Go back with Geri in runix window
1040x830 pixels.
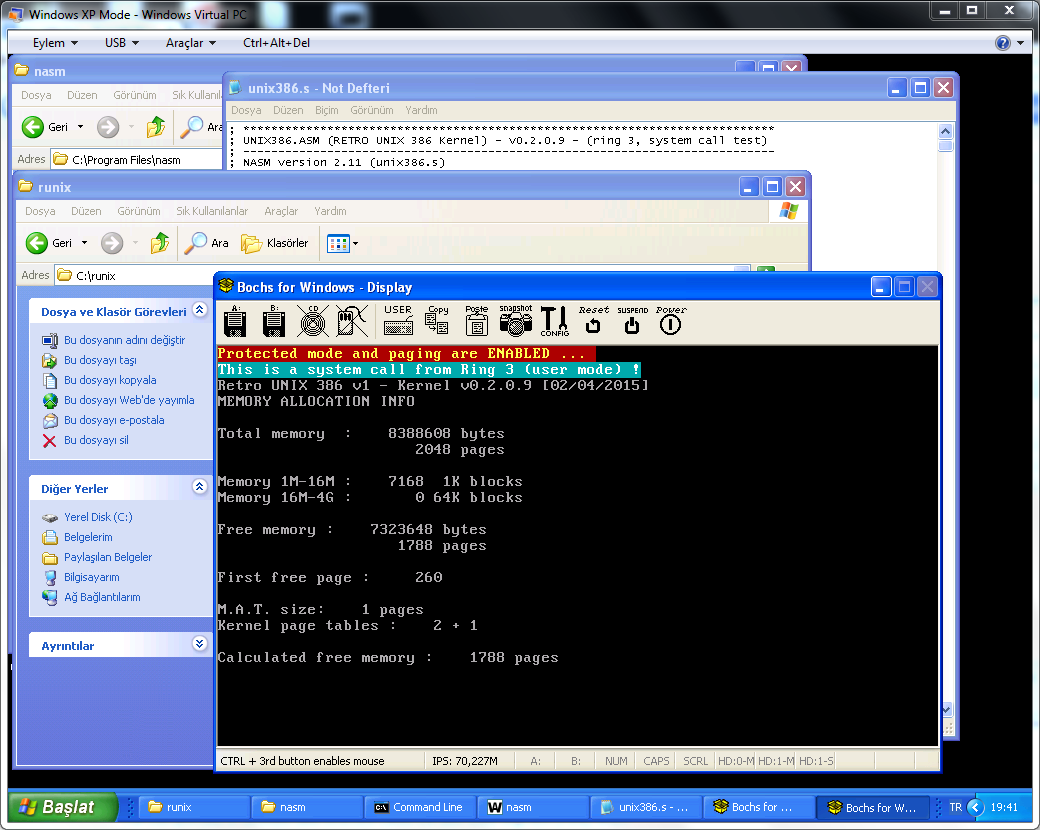click(x=49, y=243)
